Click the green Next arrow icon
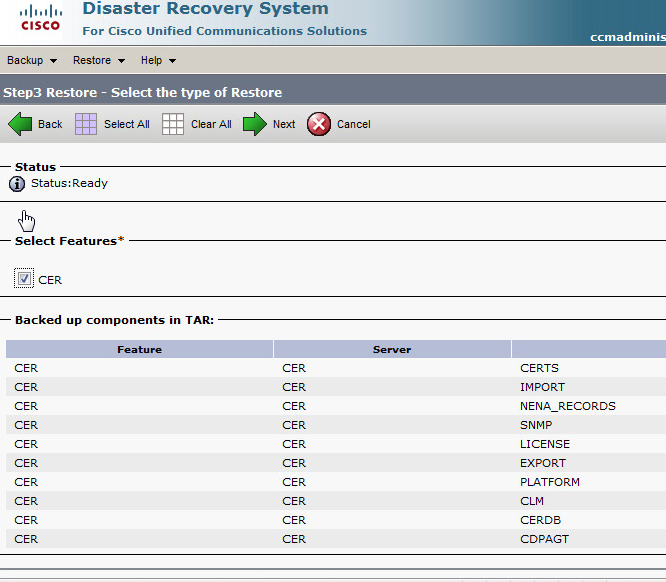This screenshot has width=666, height=582. 255,124
